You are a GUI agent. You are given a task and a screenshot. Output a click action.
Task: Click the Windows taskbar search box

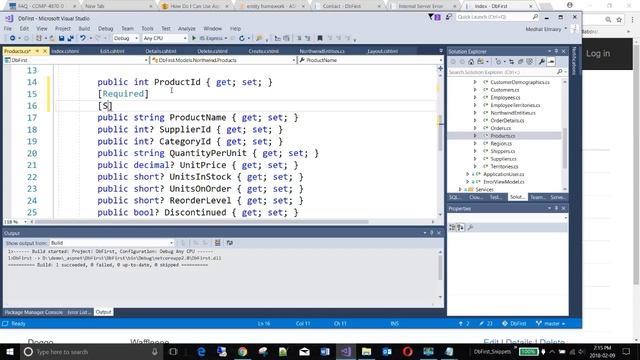(90, 351)
